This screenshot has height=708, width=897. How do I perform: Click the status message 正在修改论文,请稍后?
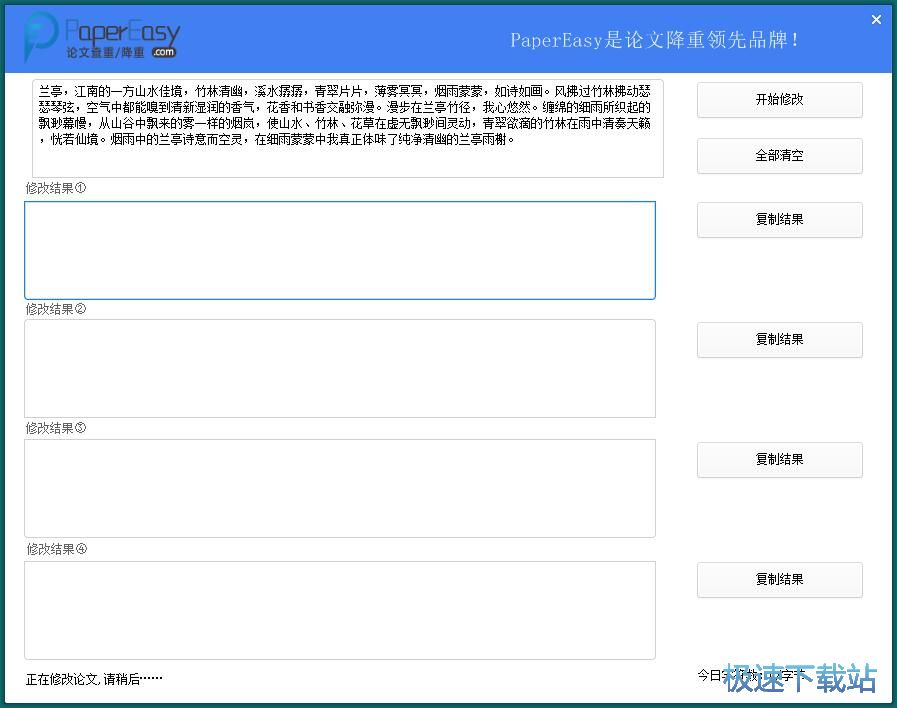point(94,679)
